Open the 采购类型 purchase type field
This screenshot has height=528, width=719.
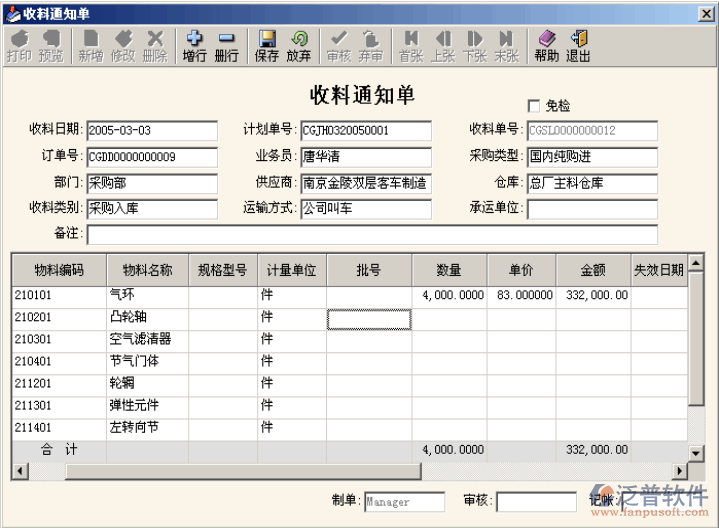[592, 157]
